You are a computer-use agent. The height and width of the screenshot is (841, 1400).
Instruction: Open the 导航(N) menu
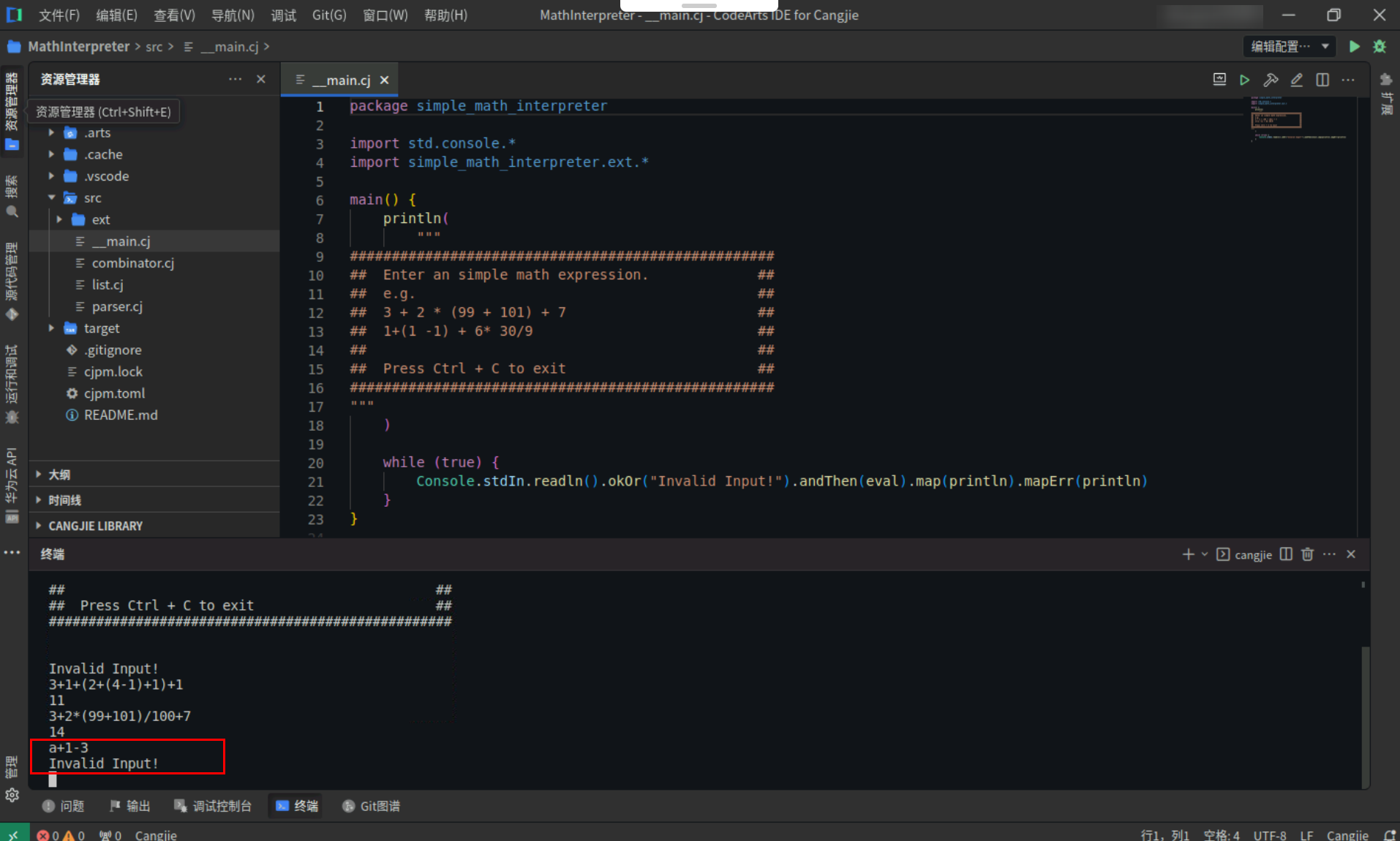233,15
